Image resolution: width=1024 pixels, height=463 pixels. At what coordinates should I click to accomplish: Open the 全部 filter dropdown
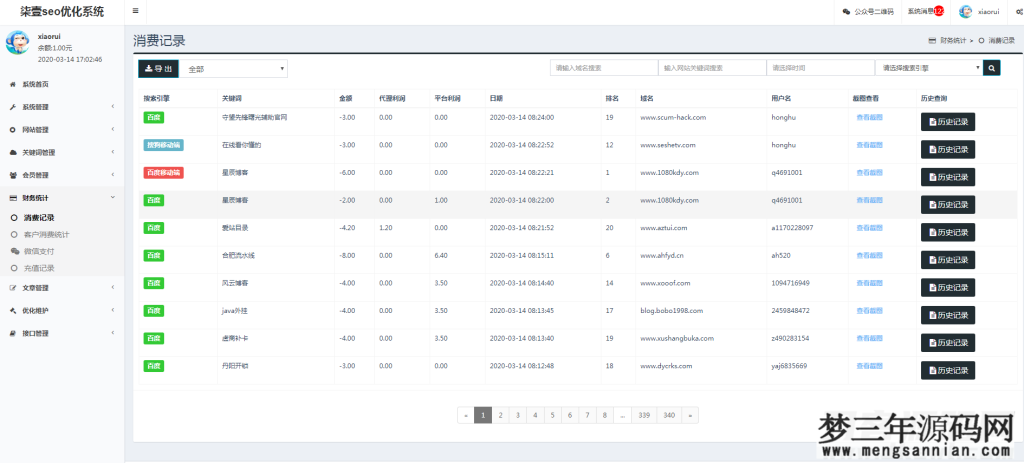pyautogui.click(x=235, y=69)
